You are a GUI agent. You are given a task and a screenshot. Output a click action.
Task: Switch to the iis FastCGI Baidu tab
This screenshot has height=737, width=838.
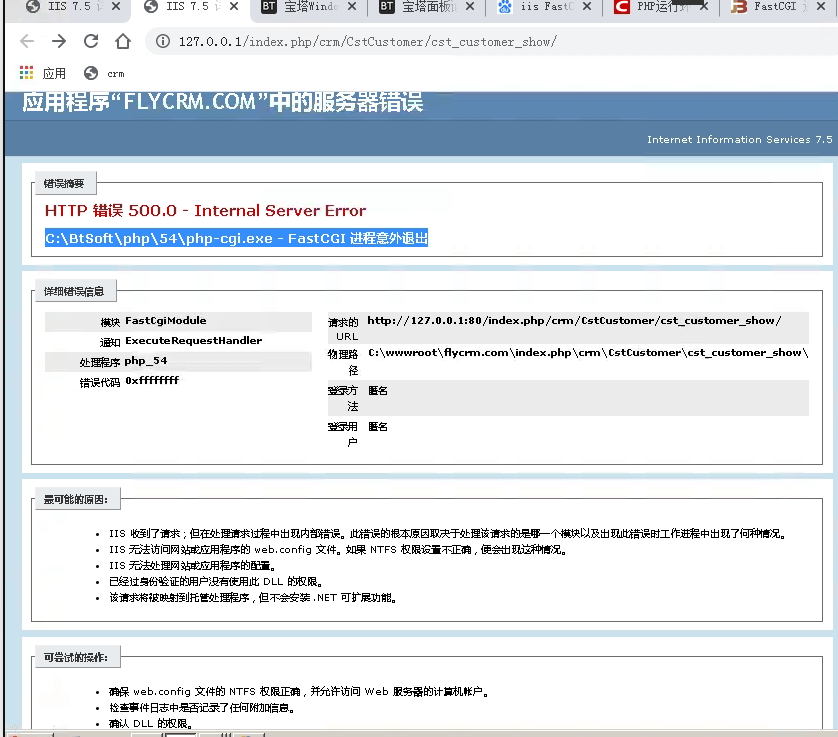coord(545,7)
